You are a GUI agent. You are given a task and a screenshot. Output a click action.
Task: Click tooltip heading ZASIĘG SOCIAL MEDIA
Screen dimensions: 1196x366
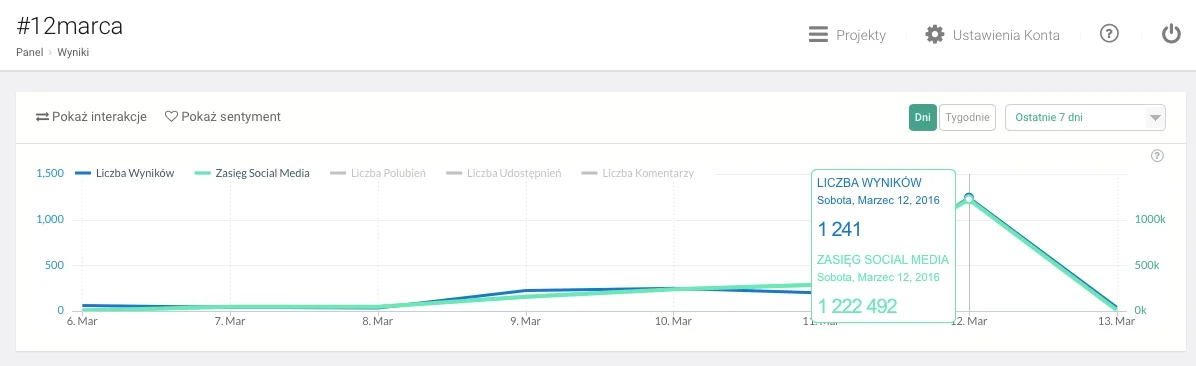pos(883,260)
